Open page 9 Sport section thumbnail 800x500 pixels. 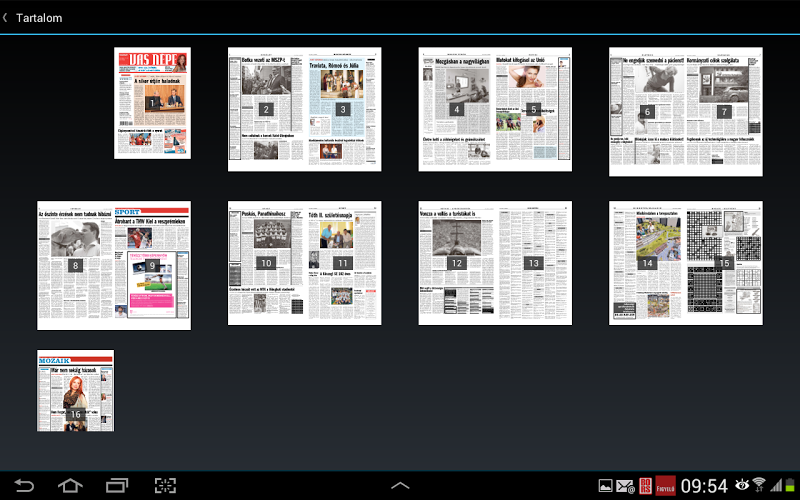coord(152,265)
